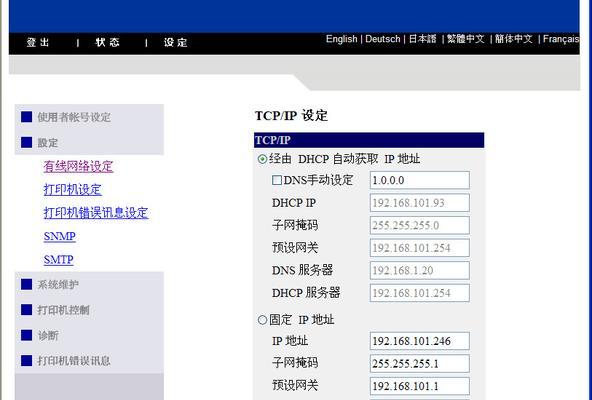Open the 系统维护 sidebar section
Screen dimensions: 592x400
pos(58,285)
